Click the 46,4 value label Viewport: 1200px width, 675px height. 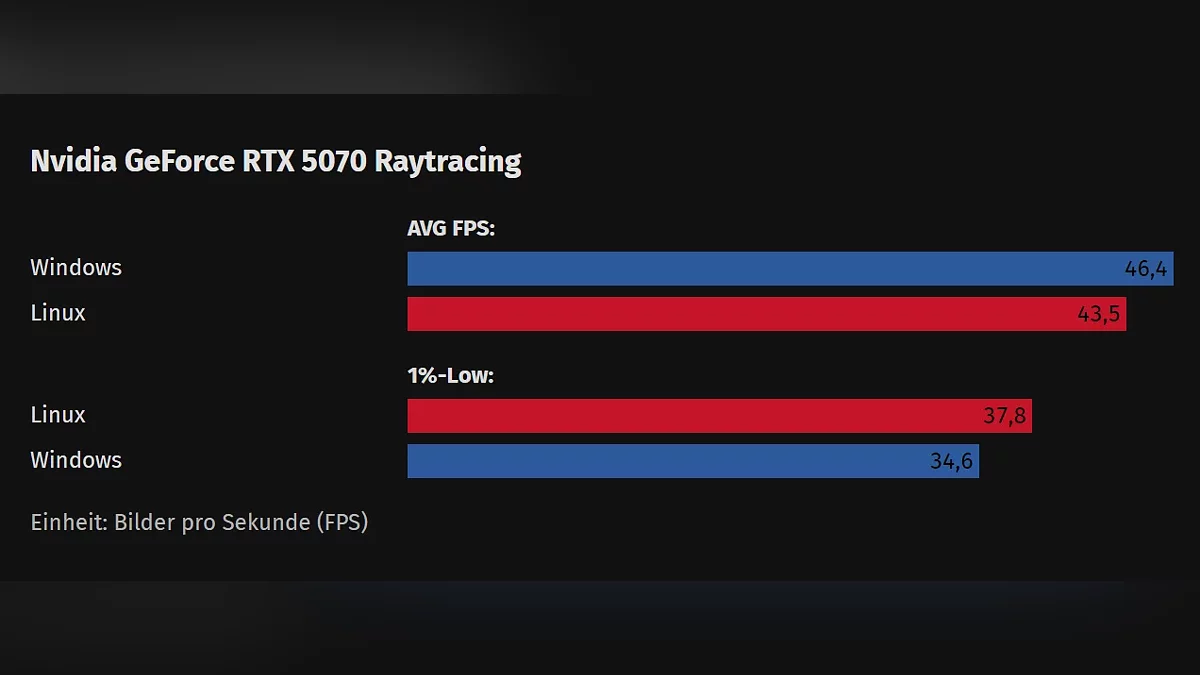[x=1146, y=269]
